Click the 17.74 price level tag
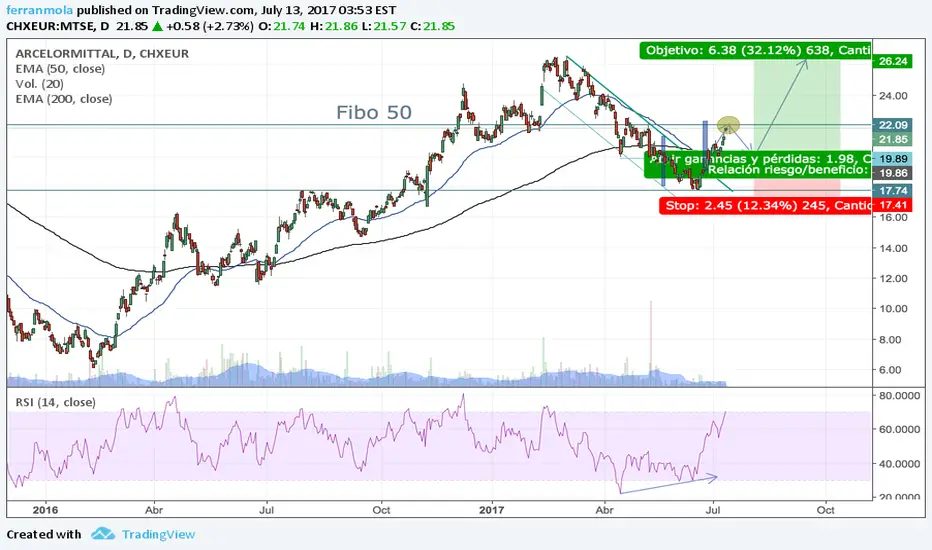Screen dimensions: 932x550 [x=892, y=191]
